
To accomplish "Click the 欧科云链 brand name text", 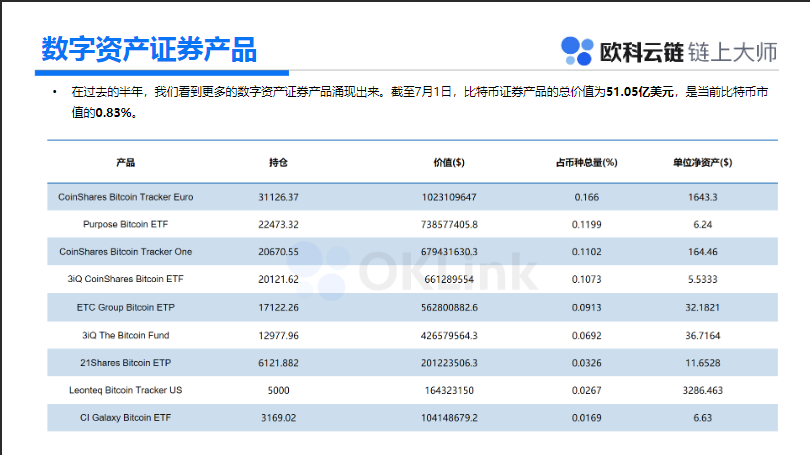I will click(x=641, y=52).
